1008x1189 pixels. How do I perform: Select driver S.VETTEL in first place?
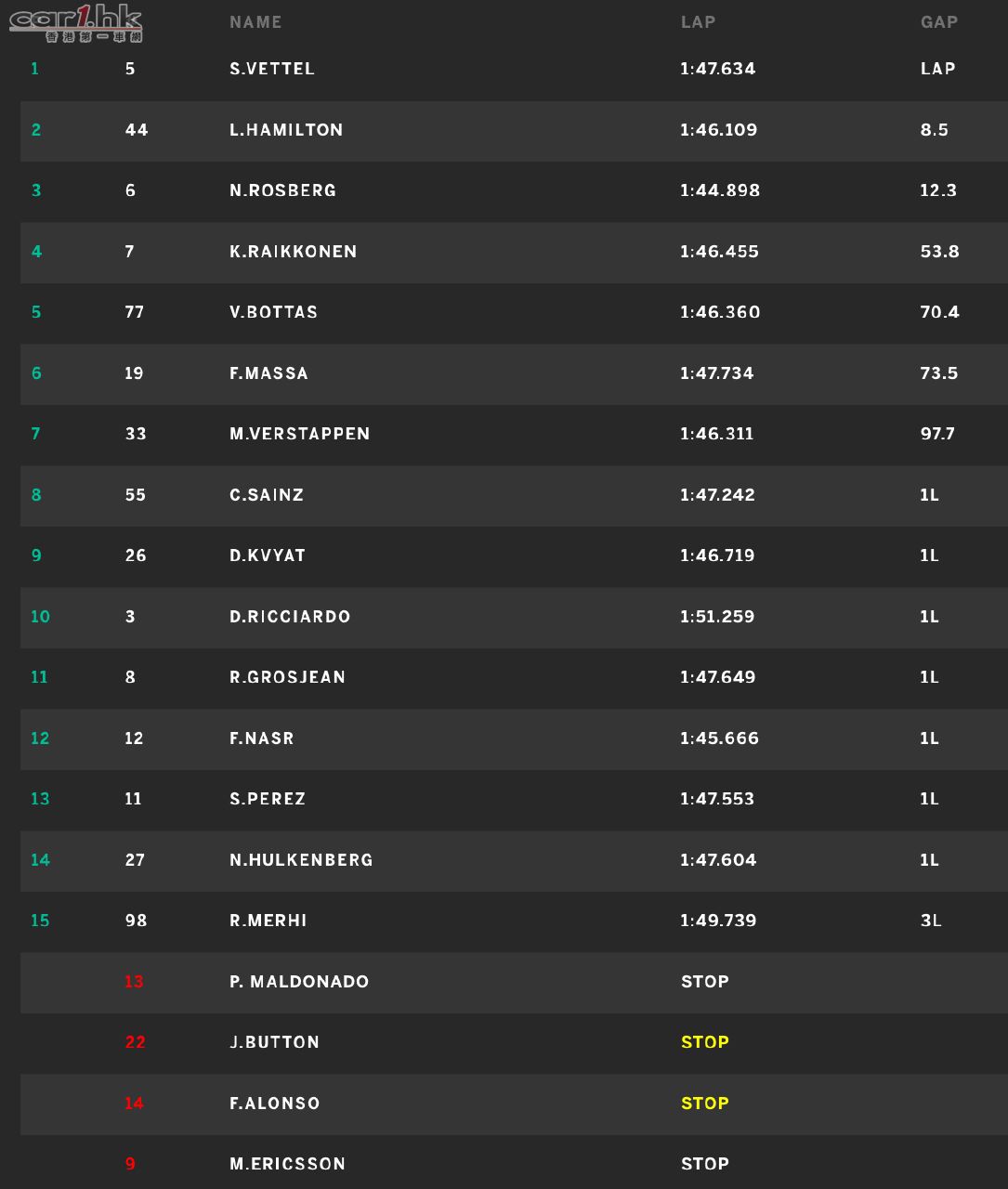click(272, 69)
